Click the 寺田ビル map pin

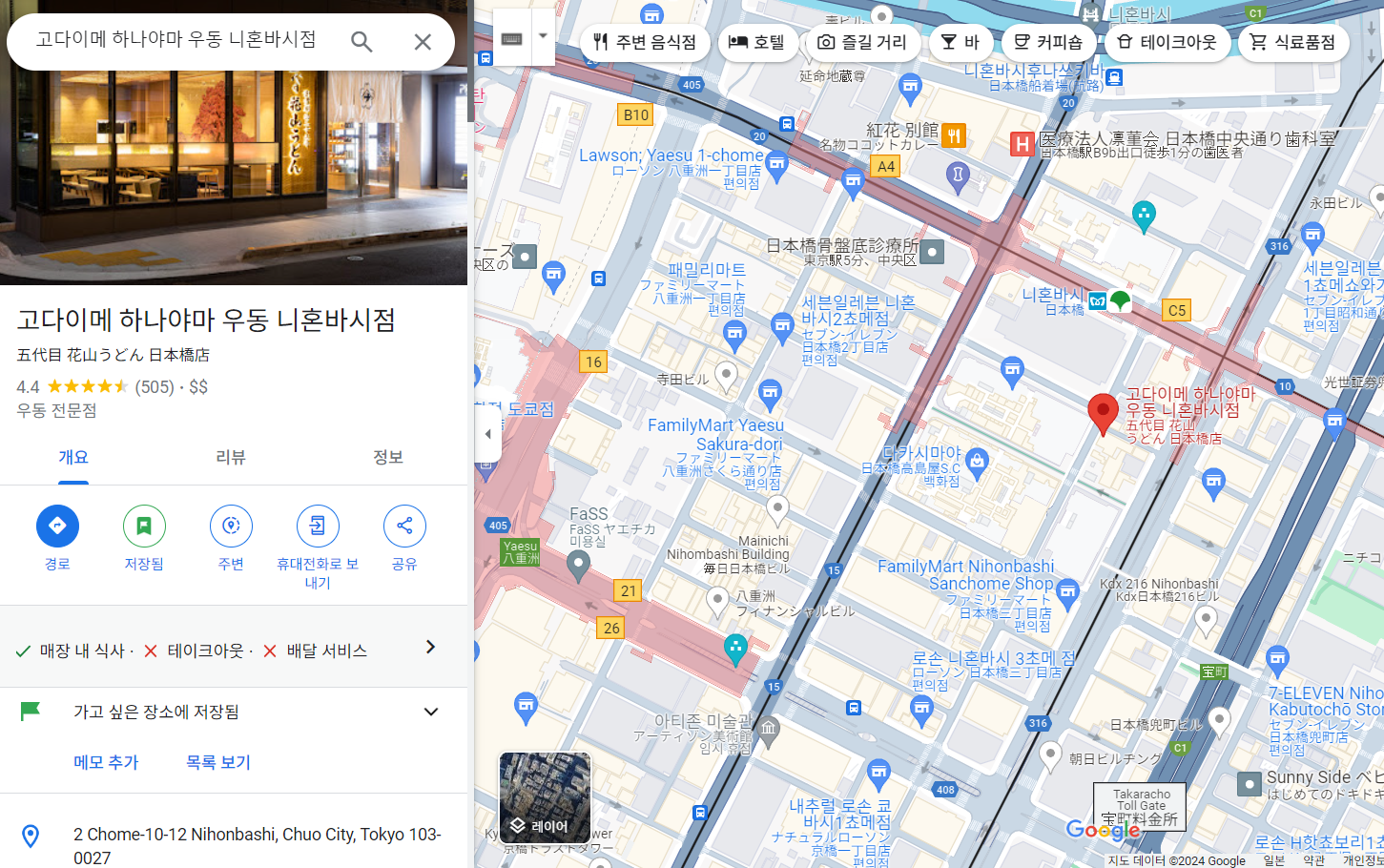(726, 376)
